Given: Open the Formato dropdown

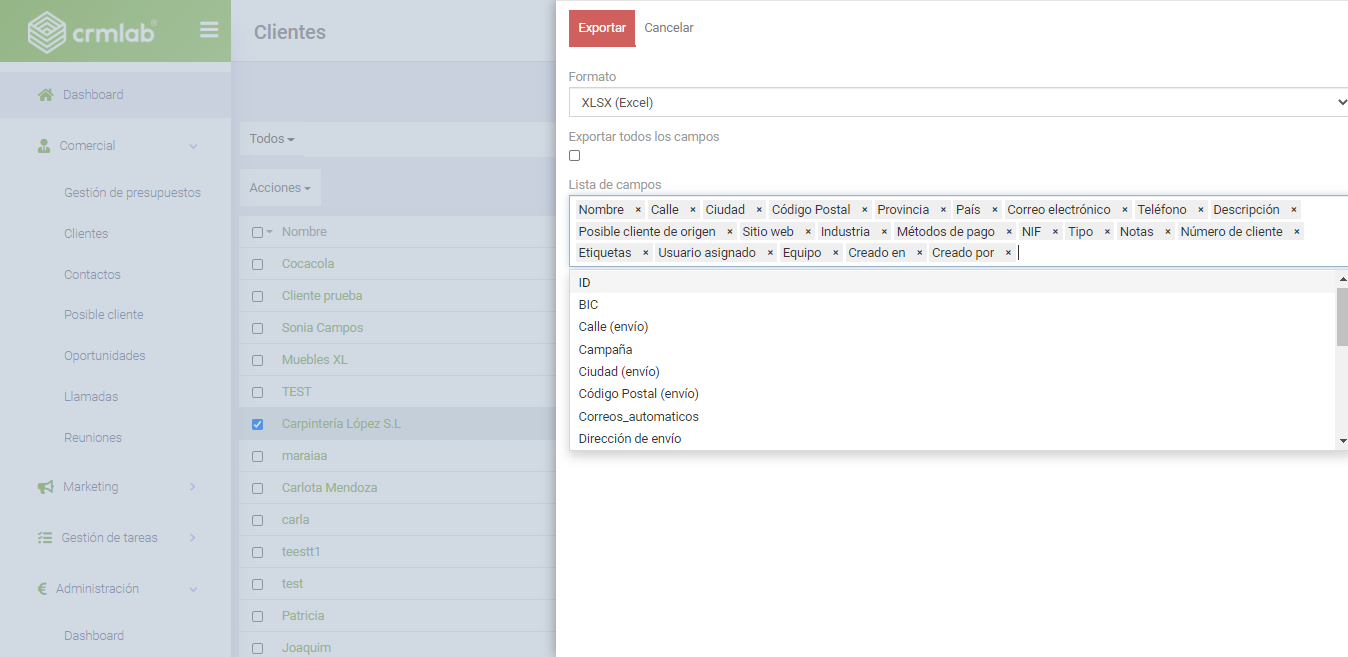Looking at the screenshot, I should click(x=958, y=102).
